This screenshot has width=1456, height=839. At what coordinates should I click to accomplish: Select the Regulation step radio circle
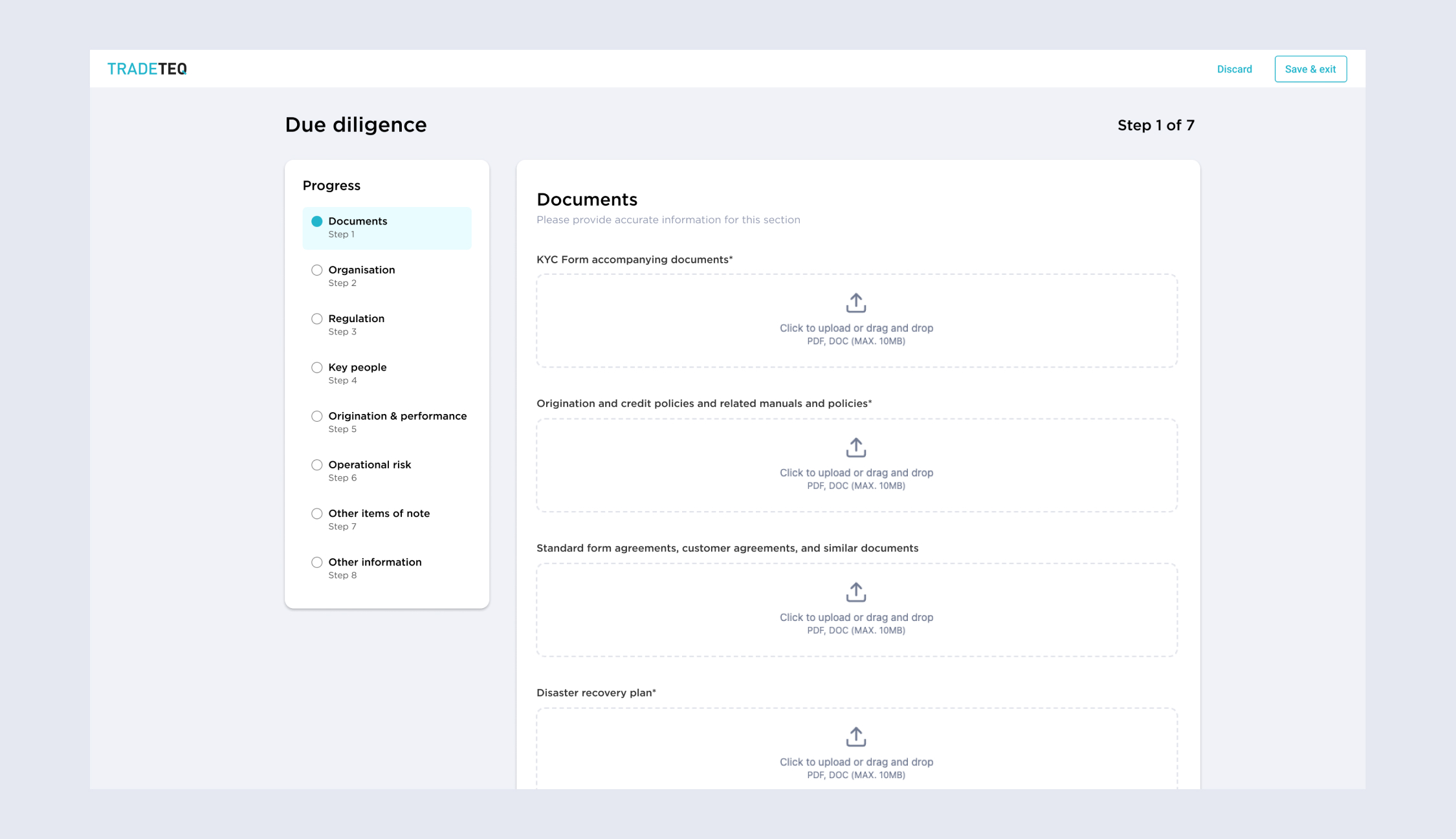[316, 319]
